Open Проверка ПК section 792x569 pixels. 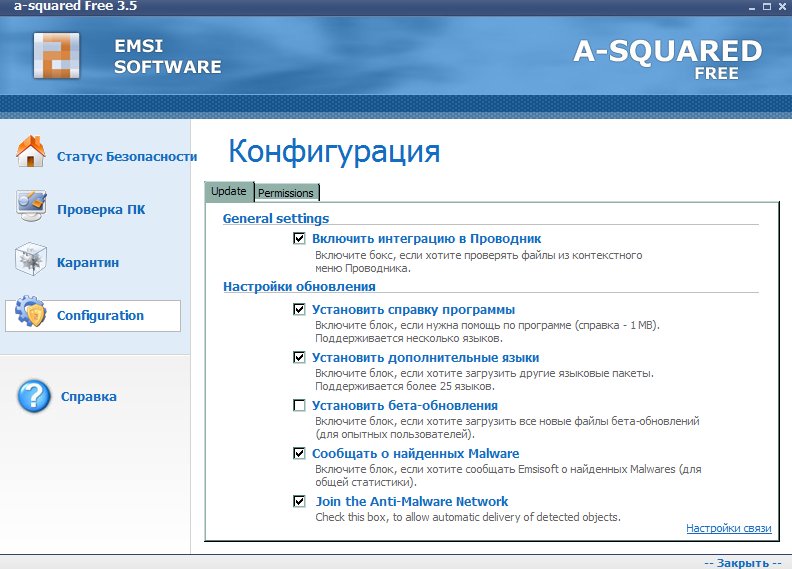pos(101,210)
